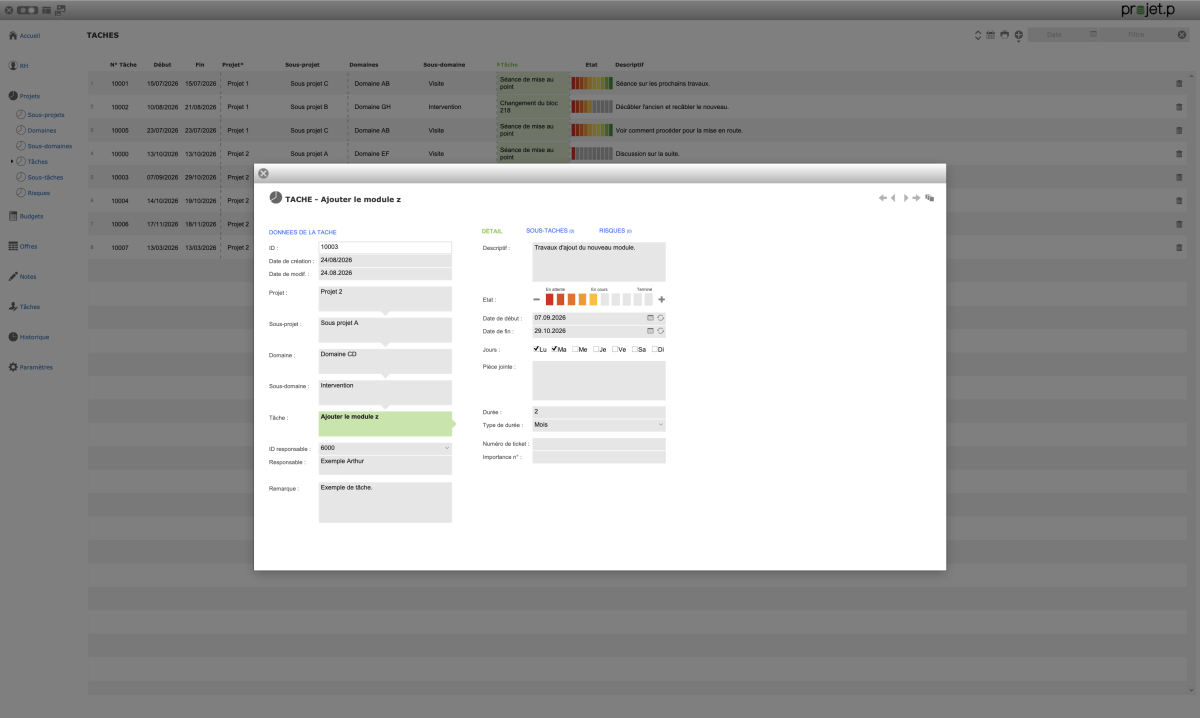Screen dimensions: 1200x718
Task: Open Domaines in sidebar tree
Action: [x=36, y=130]
